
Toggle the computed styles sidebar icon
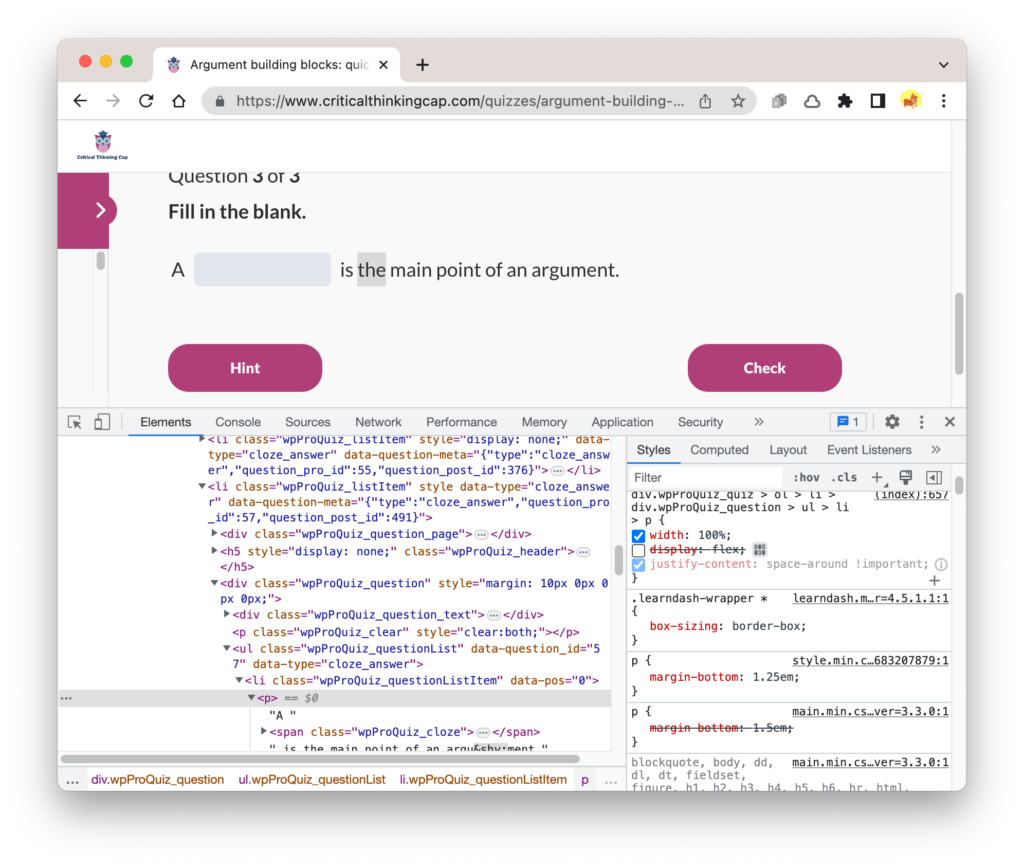click(935, 478)
